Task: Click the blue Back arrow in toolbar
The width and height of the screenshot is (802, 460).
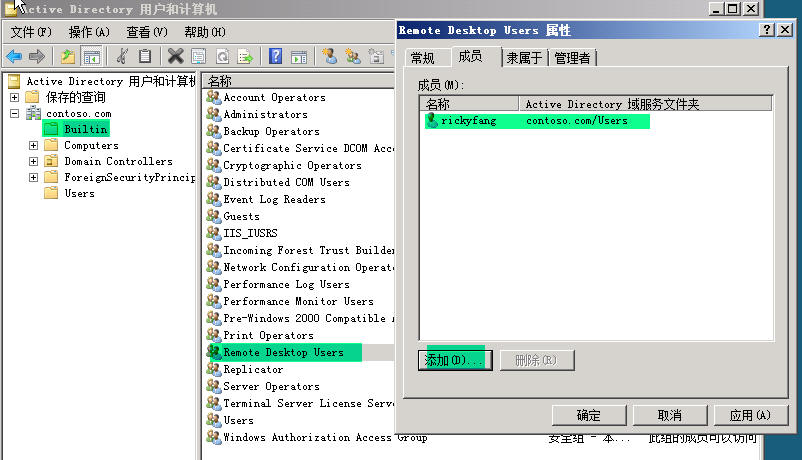Action: [x=14, y=56]
